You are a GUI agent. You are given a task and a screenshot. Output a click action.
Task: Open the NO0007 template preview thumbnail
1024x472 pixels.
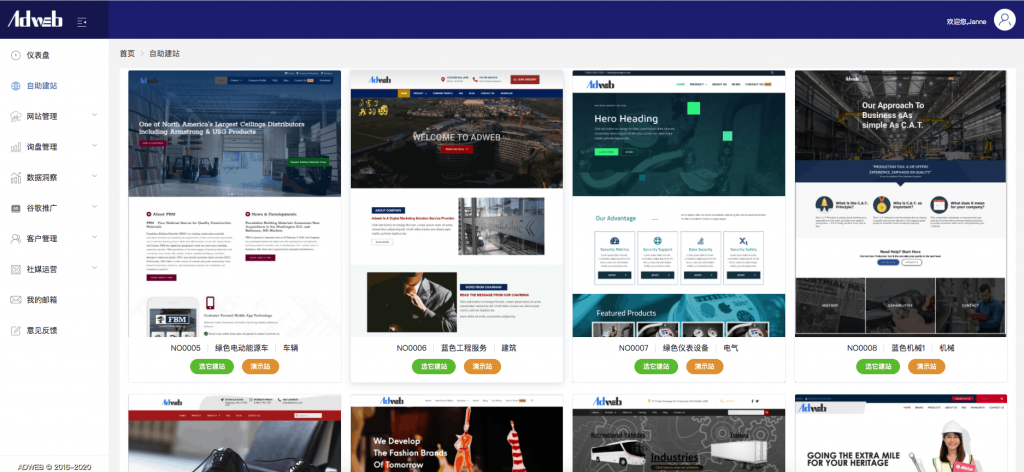(x=678, y=203)
